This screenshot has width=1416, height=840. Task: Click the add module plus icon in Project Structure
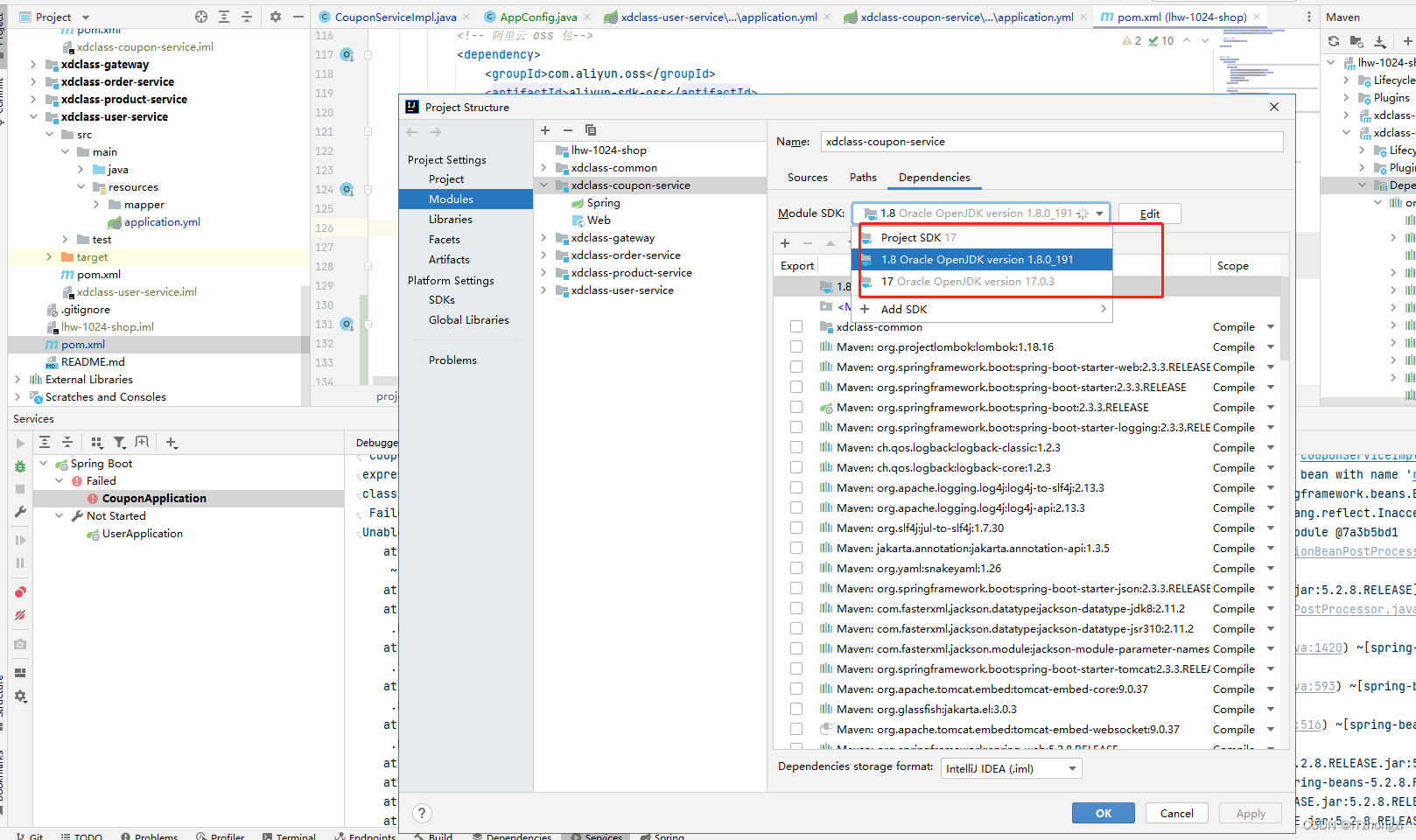545,130
